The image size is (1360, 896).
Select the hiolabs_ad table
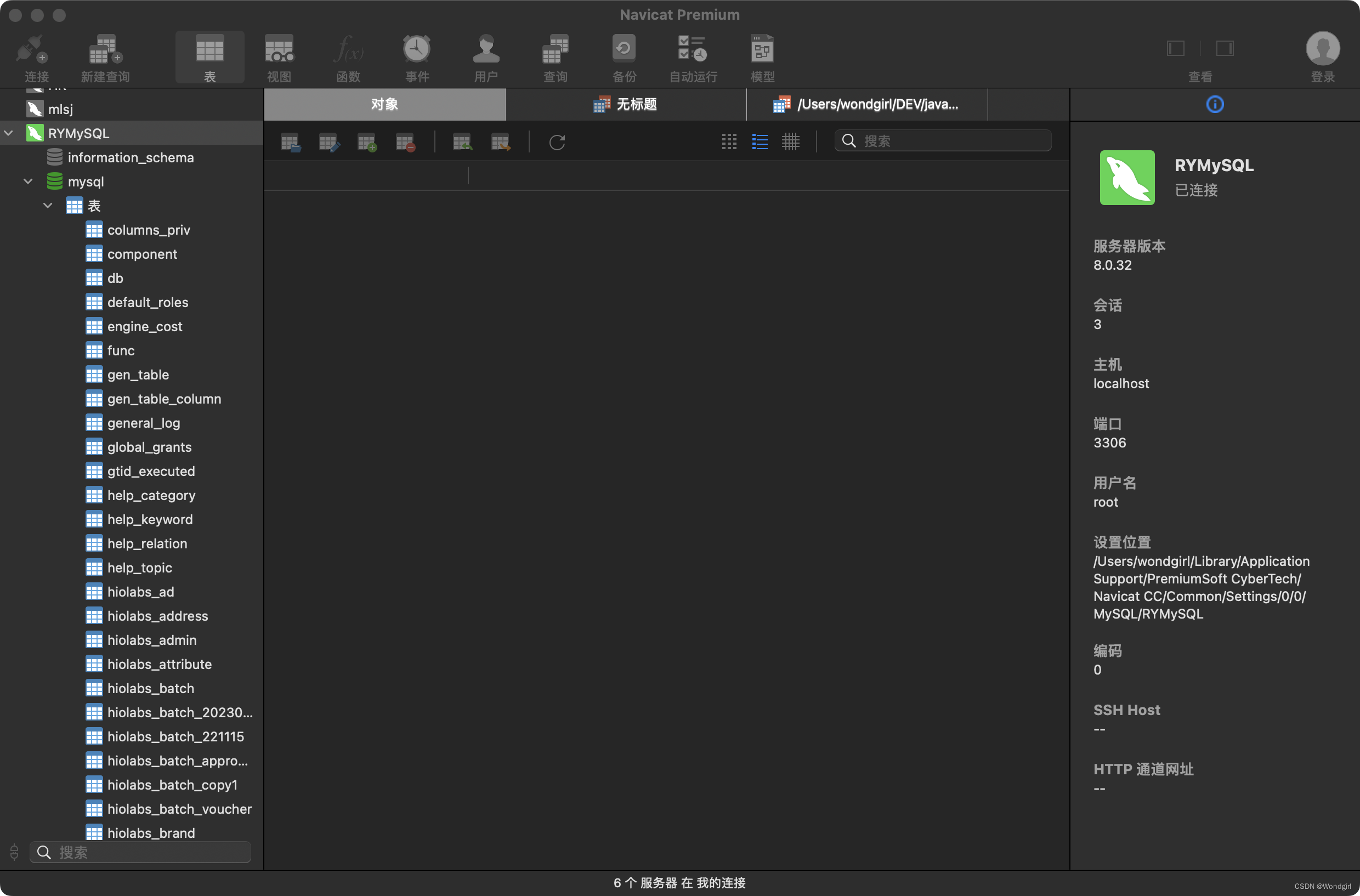[132, 592]
